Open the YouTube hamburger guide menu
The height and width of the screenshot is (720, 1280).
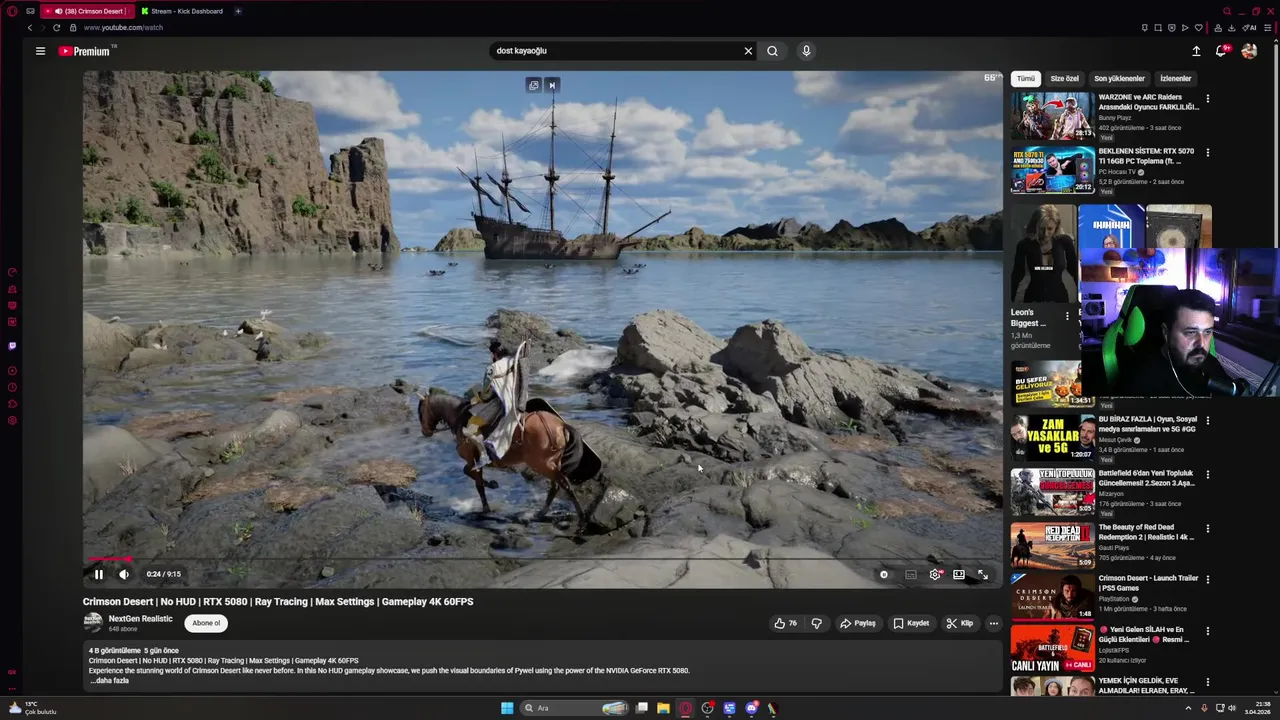point(40,51)
